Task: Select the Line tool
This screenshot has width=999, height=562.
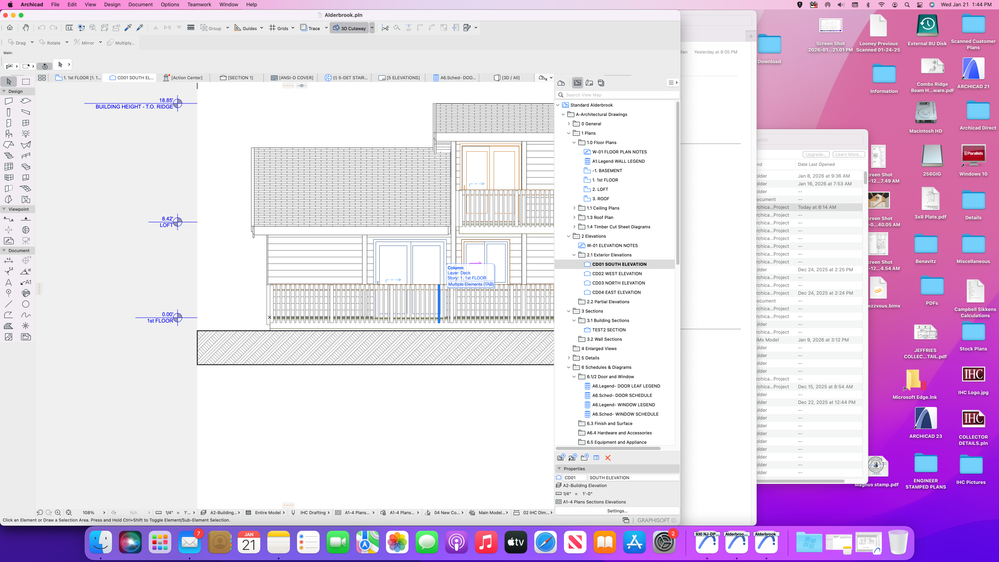Action: [9, 304]
